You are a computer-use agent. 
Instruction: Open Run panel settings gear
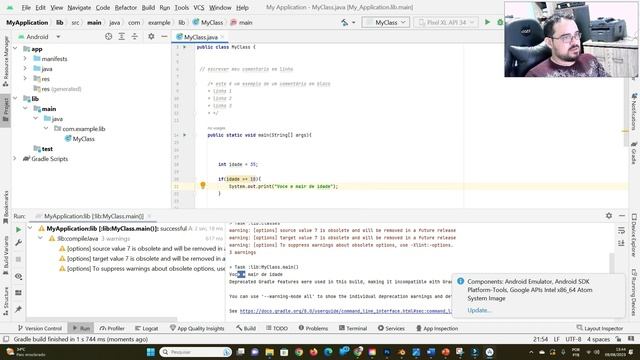(x=609, y=216)
